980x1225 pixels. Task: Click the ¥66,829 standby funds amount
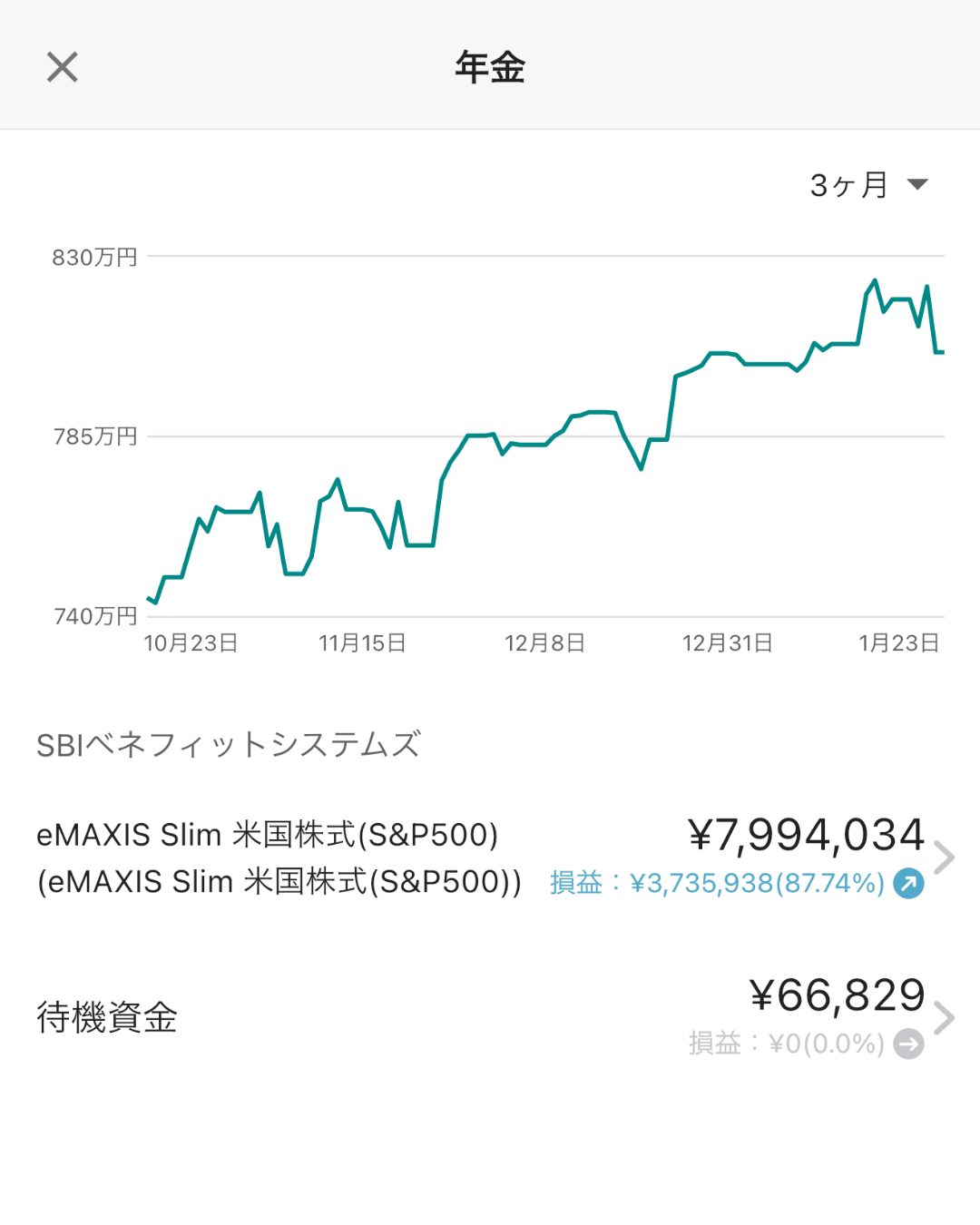(x=837, y=995)
